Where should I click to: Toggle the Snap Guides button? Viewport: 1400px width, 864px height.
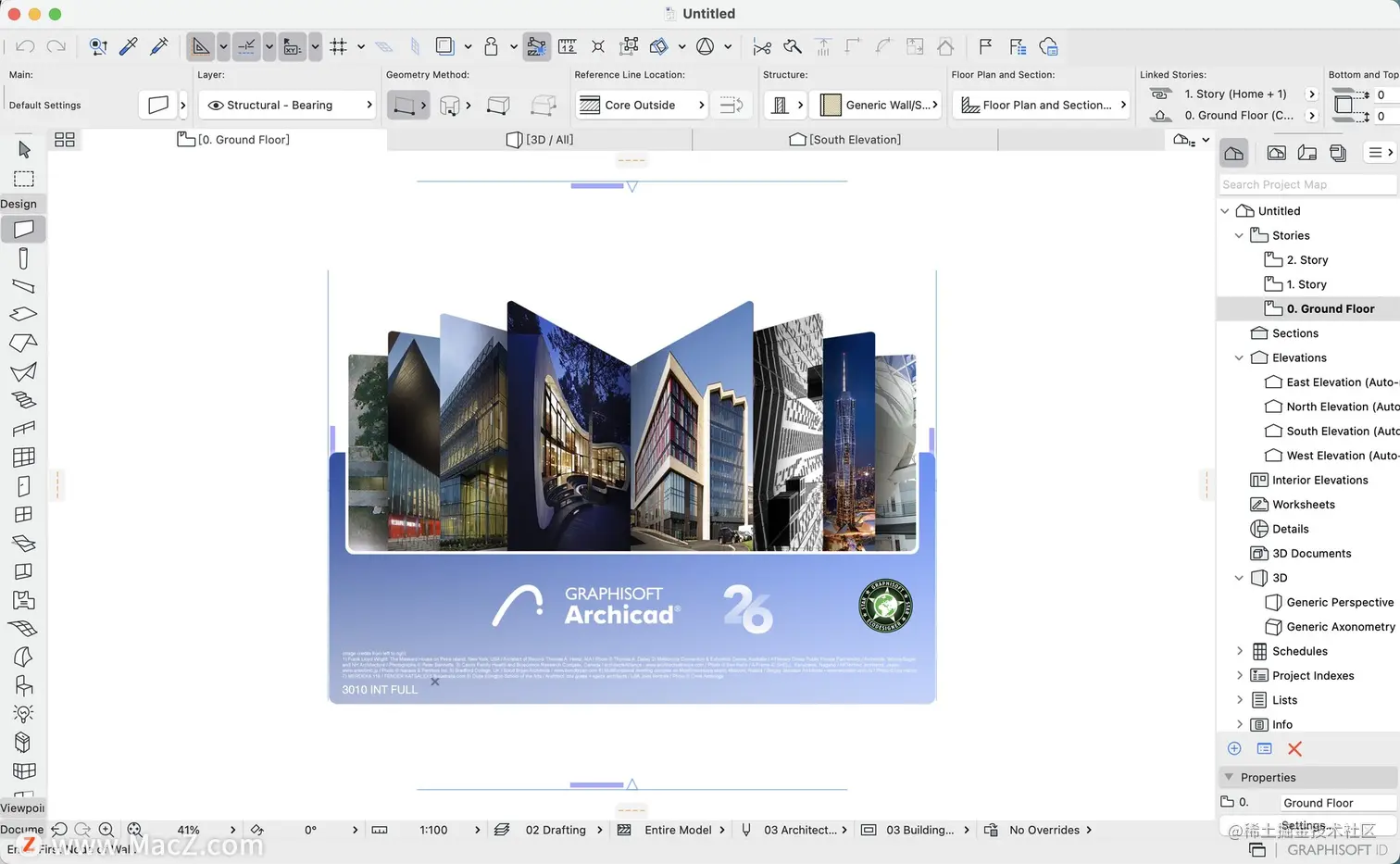(x=246, y=46)
